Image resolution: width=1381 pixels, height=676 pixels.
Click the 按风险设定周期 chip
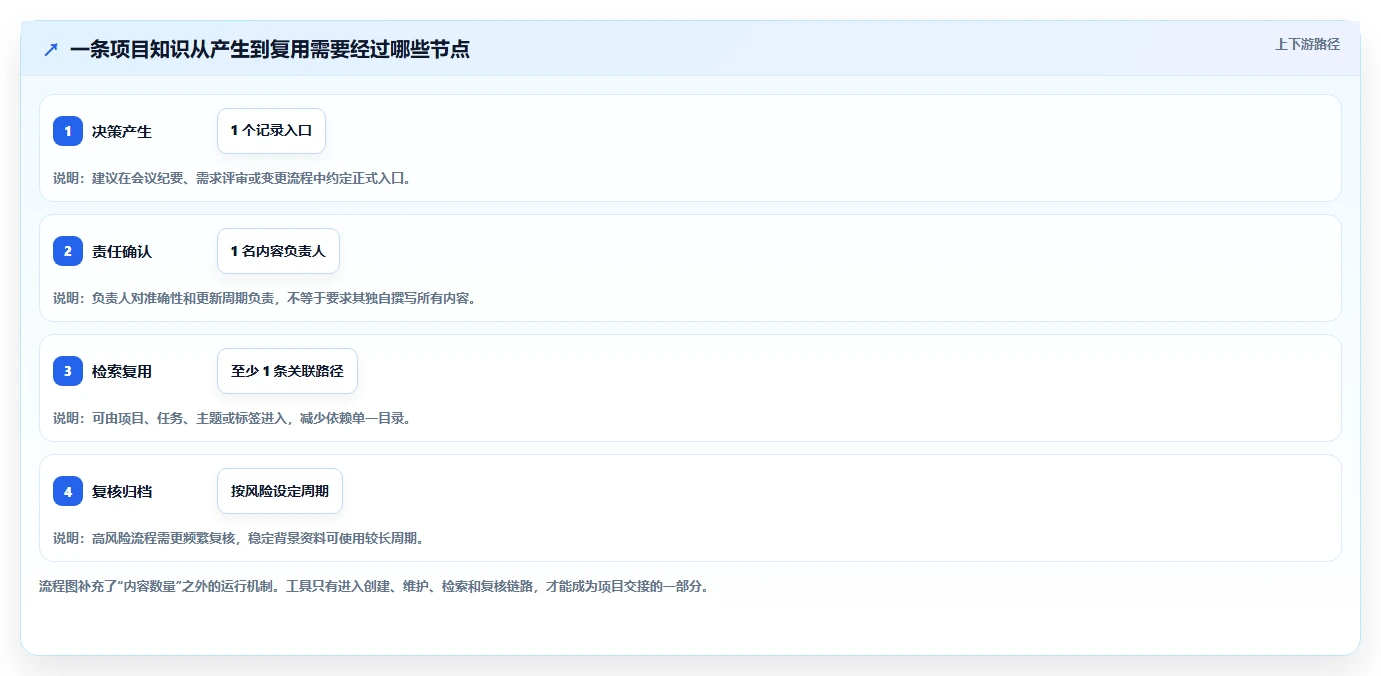point(280,491)
